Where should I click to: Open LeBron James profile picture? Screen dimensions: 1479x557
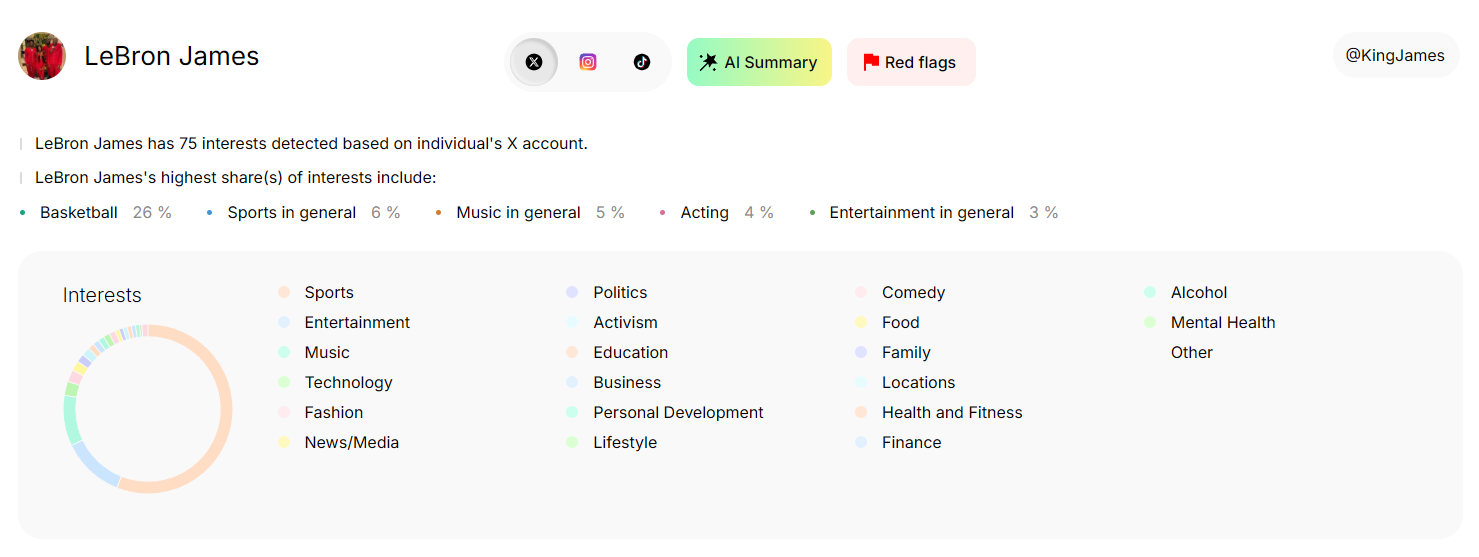pos(42,56)
